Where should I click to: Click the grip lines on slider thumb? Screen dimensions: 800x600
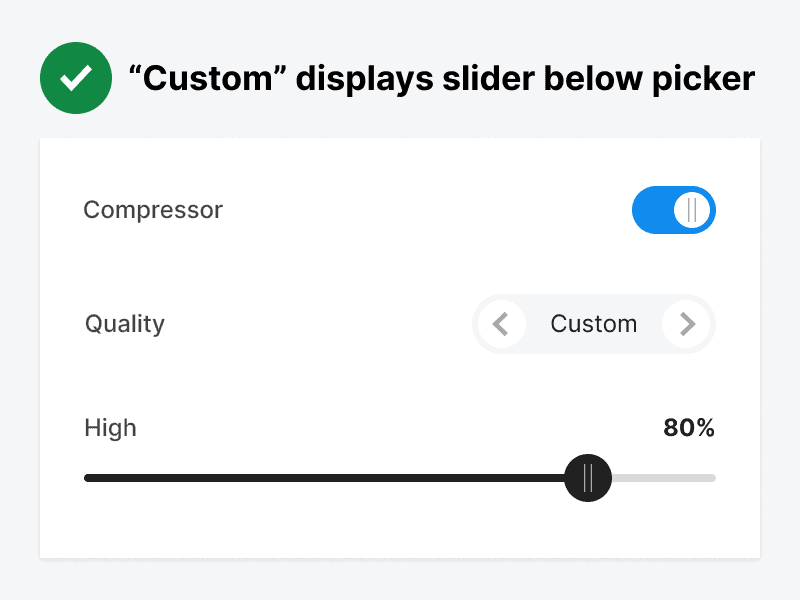(588, 478)
